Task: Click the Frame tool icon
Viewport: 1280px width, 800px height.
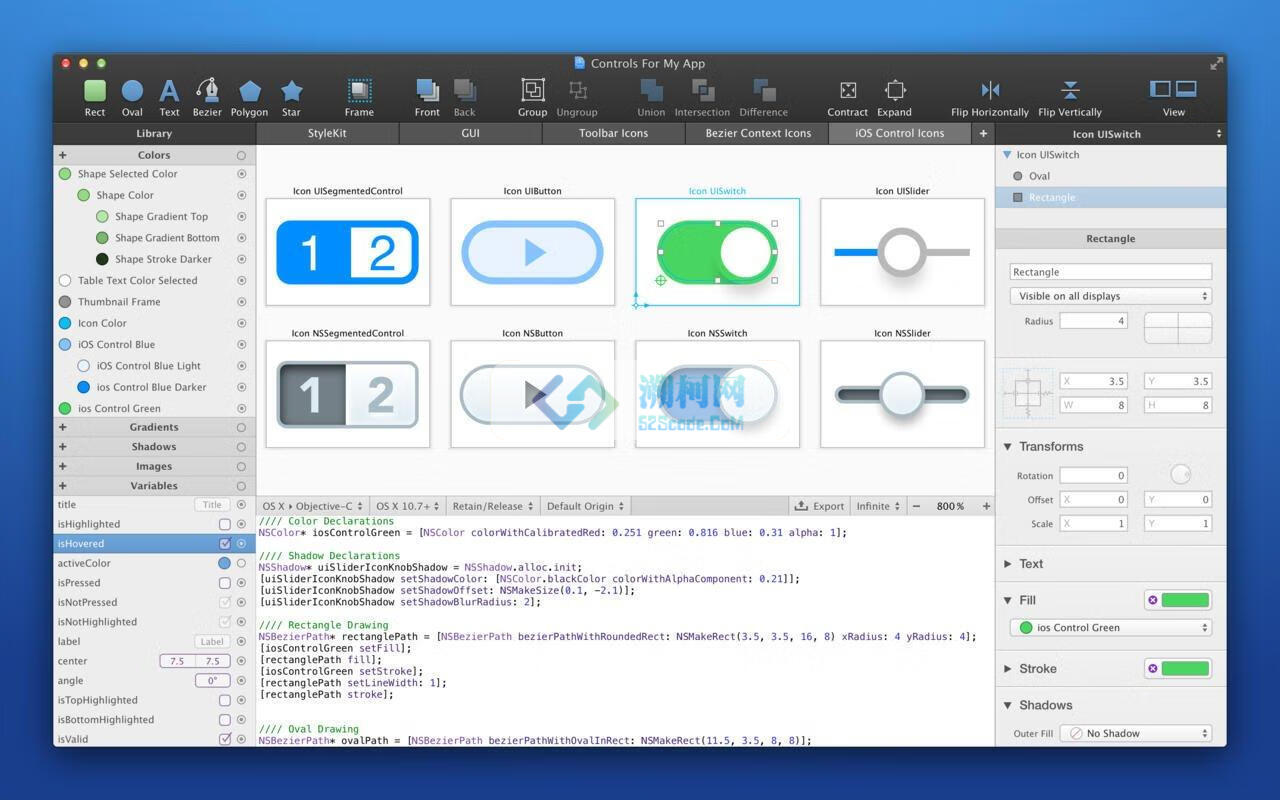Action: coord(359,91)
